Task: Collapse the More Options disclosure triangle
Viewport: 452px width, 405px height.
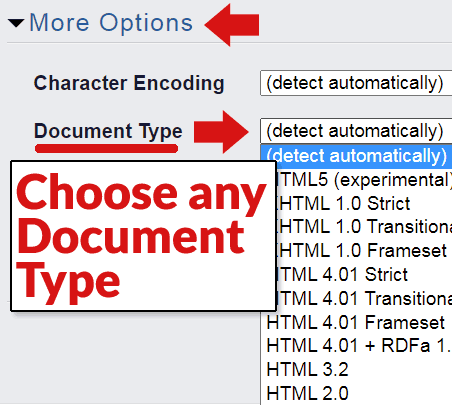Action: click(x=16, y=23)
